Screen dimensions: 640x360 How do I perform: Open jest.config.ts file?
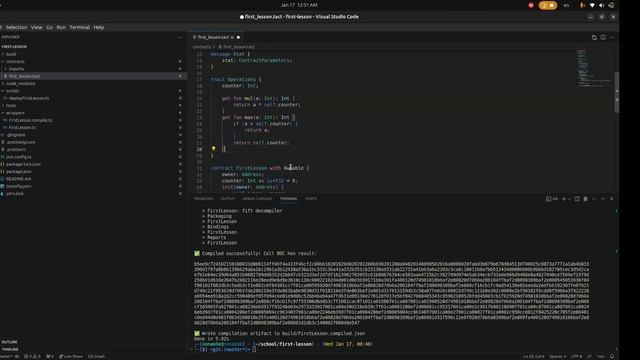coord(19,157)
